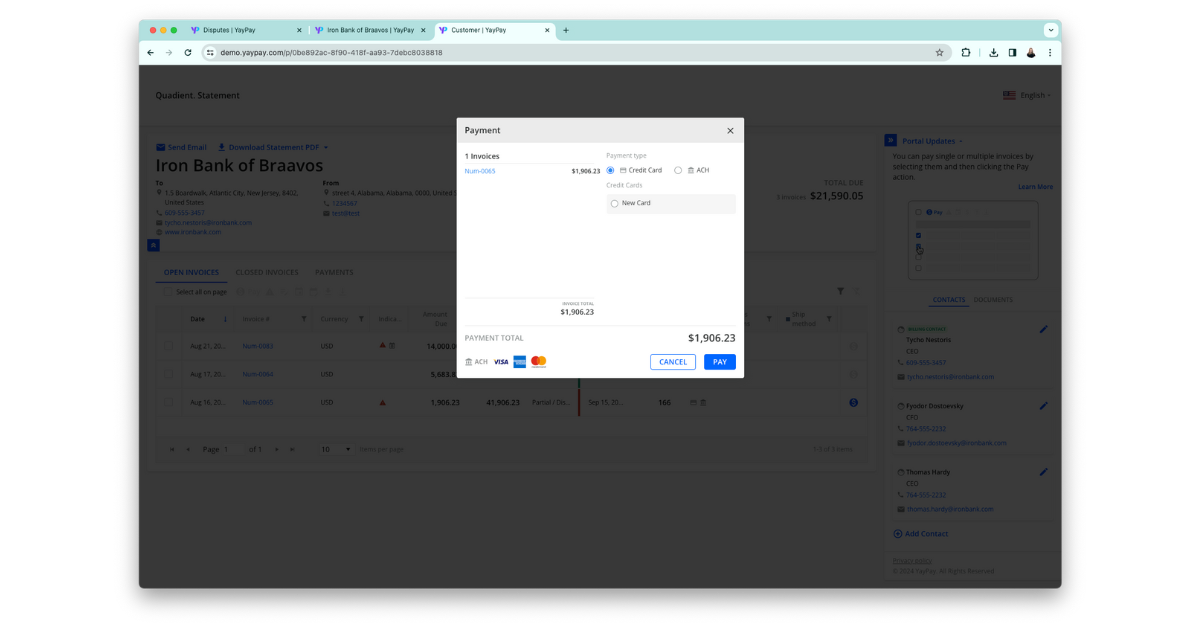Screen dimensions: 1200x627
Task: Select the Customer | YayPay browser tab
Action: click(494, 30)
